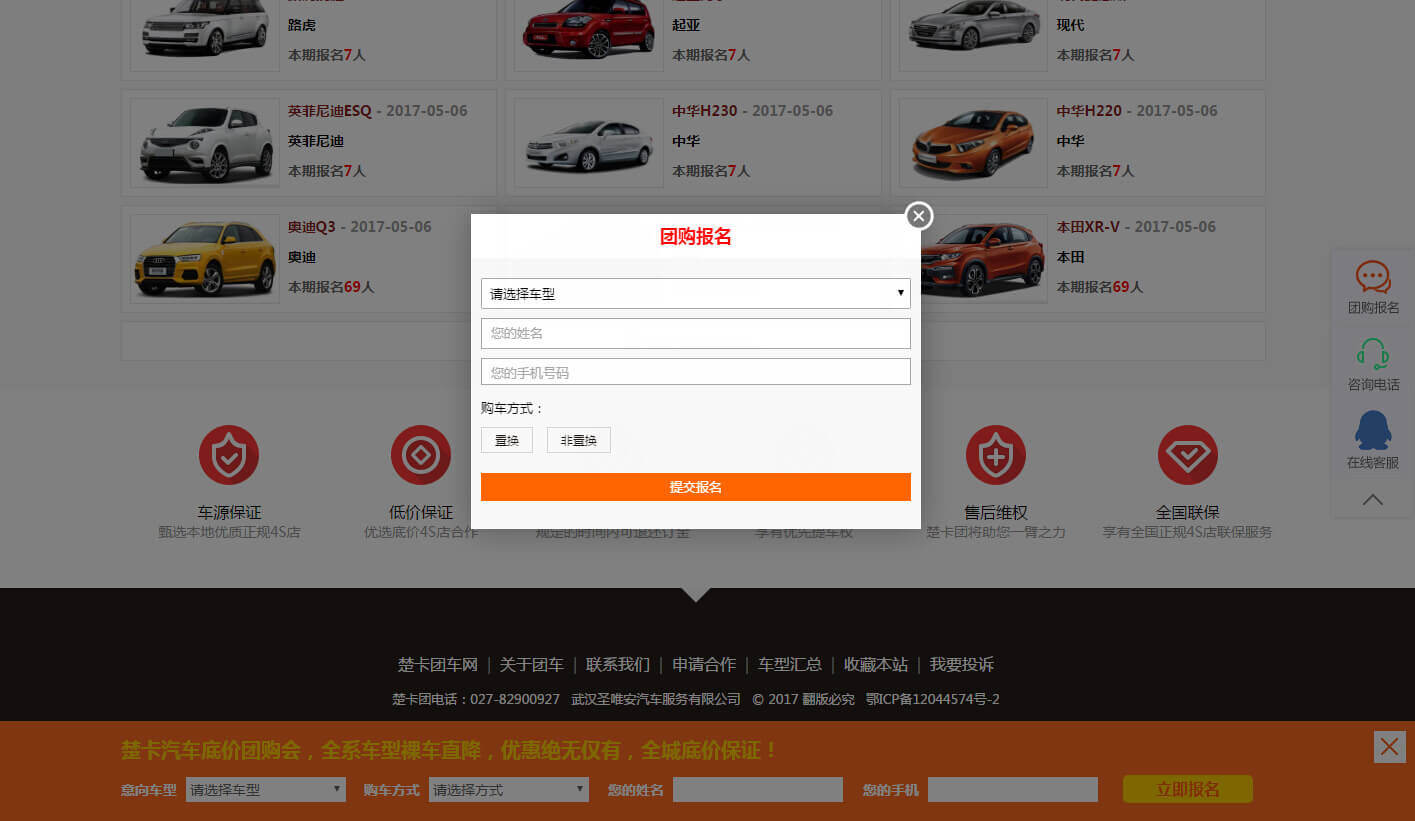The width and height of the screenshot is (1415, 821).
Task: Open the 联系我们 footer link
Action: coord(618,665)
